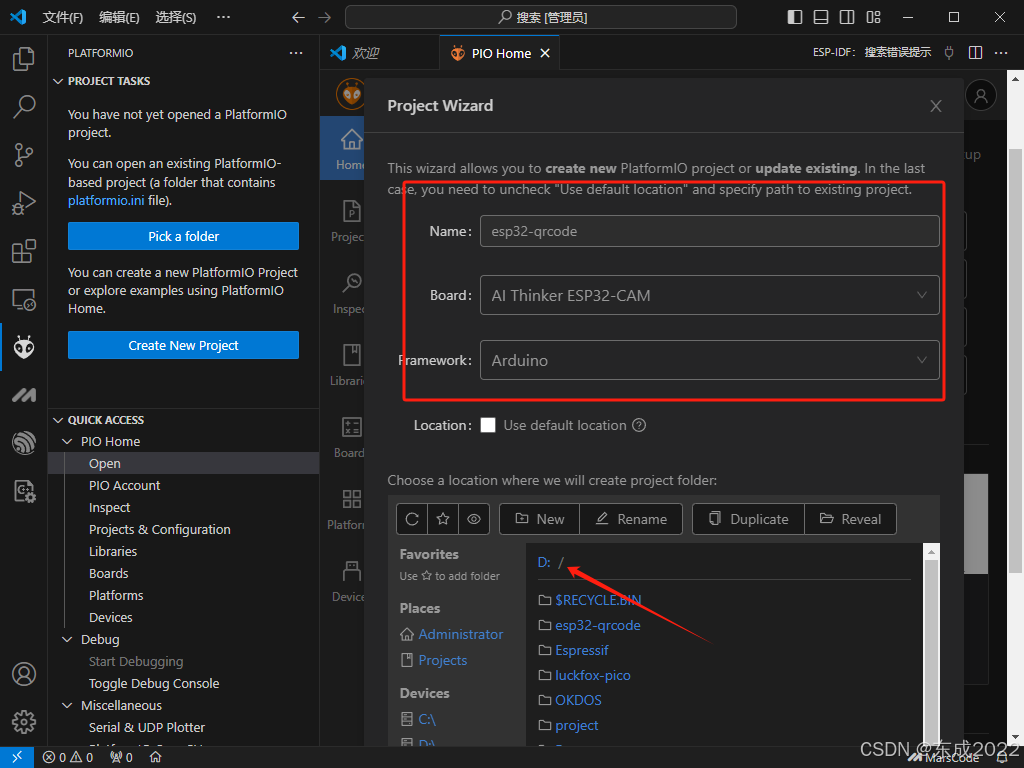Go back with title bar left arrow
Viewport: 1024px width, 768px height.
point(298,17)
